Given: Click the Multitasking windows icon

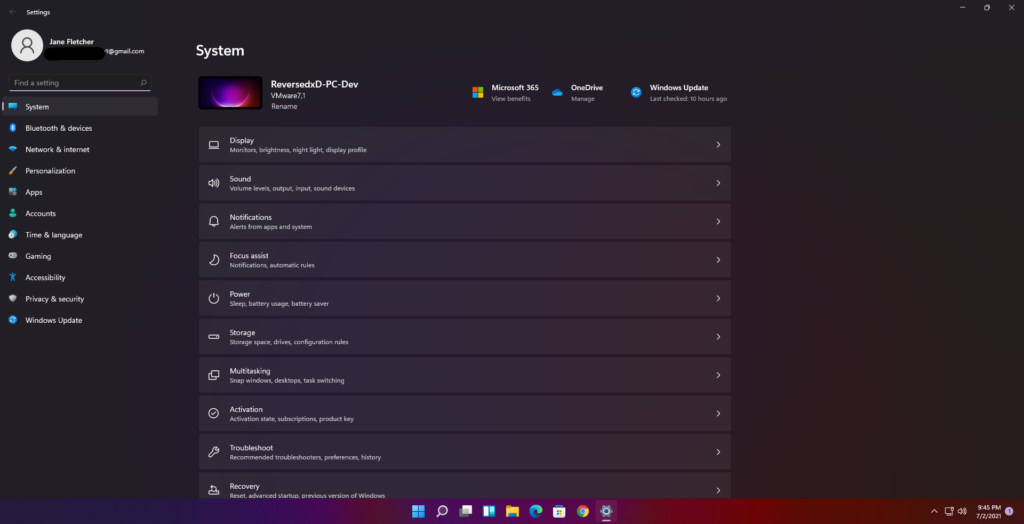Looking at the screenshot, I should pyautogui.click(x=214, y=375).
